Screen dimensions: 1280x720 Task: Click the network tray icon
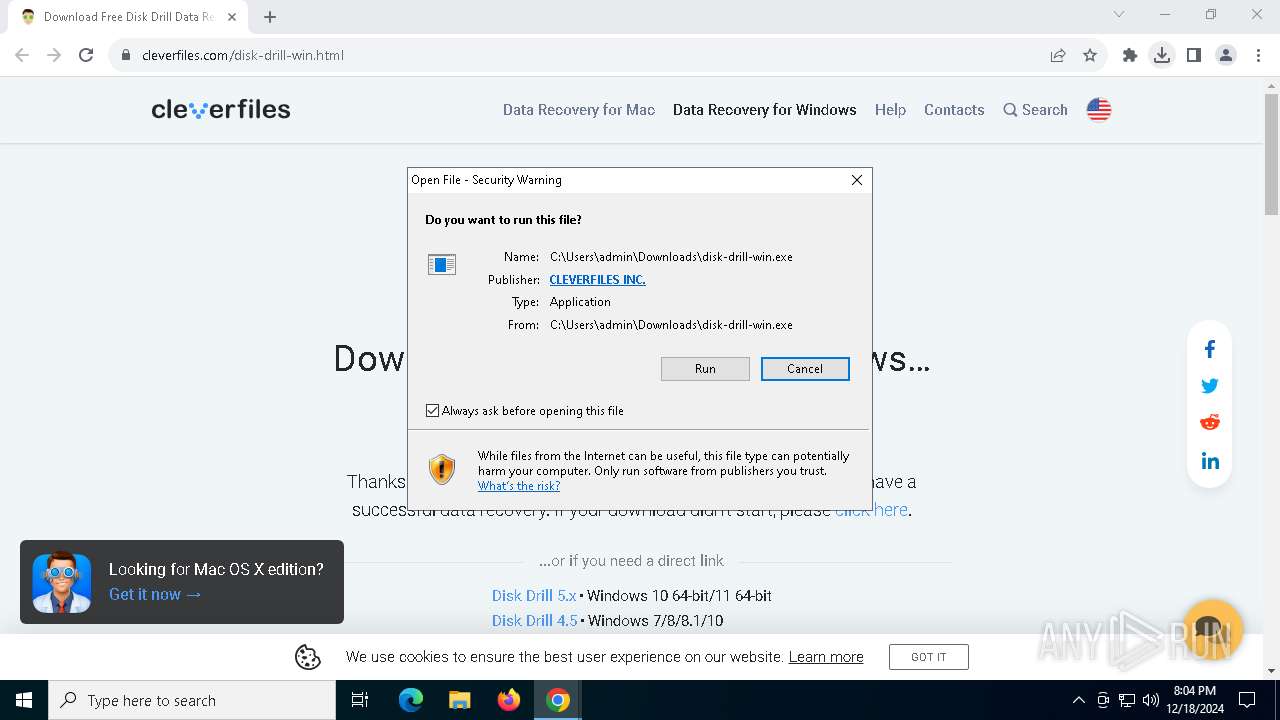click(x=1127, y=700)
